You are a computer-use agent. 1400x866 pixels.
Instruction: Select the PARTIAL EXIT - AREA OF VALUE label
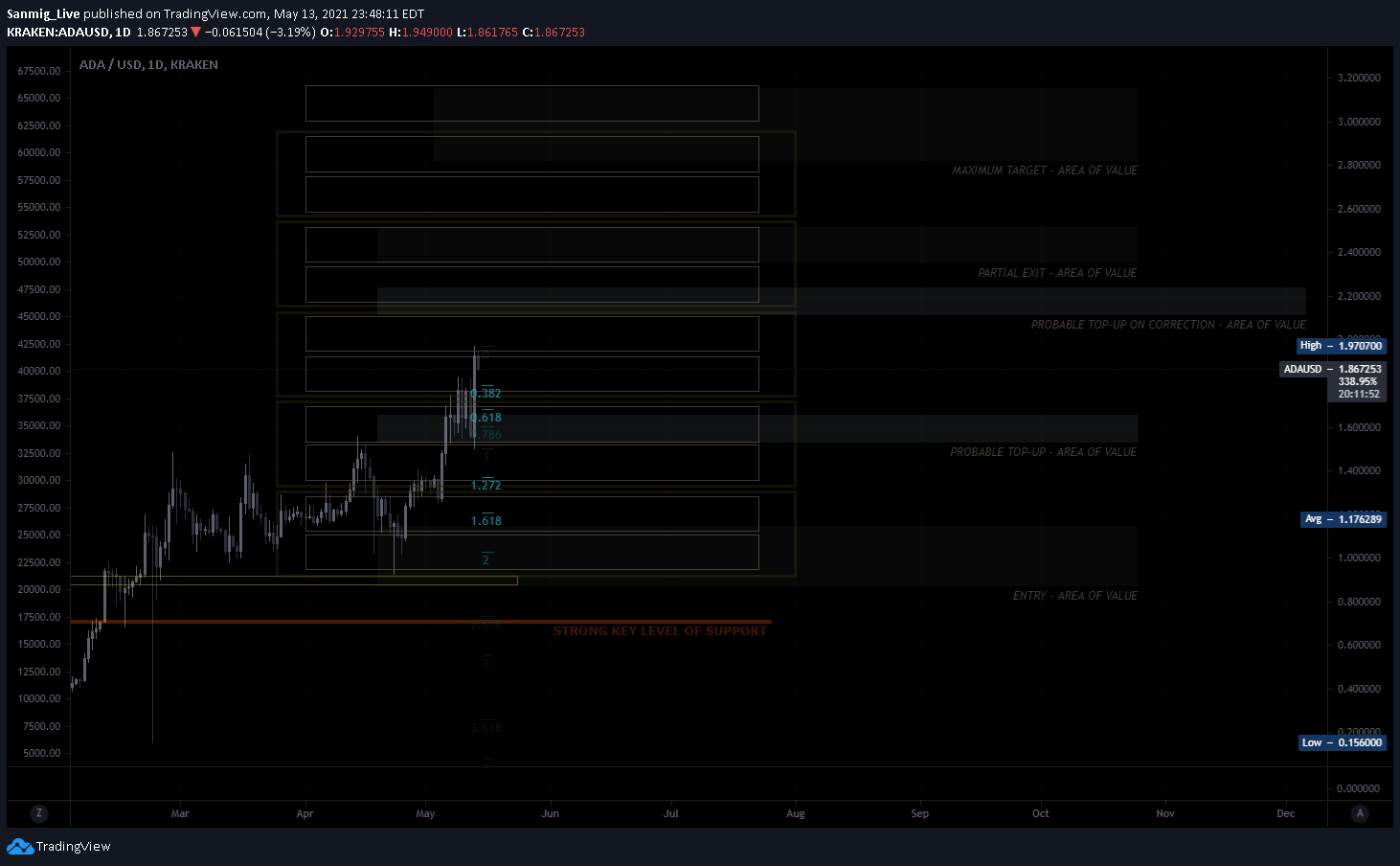pos(1057,273)
